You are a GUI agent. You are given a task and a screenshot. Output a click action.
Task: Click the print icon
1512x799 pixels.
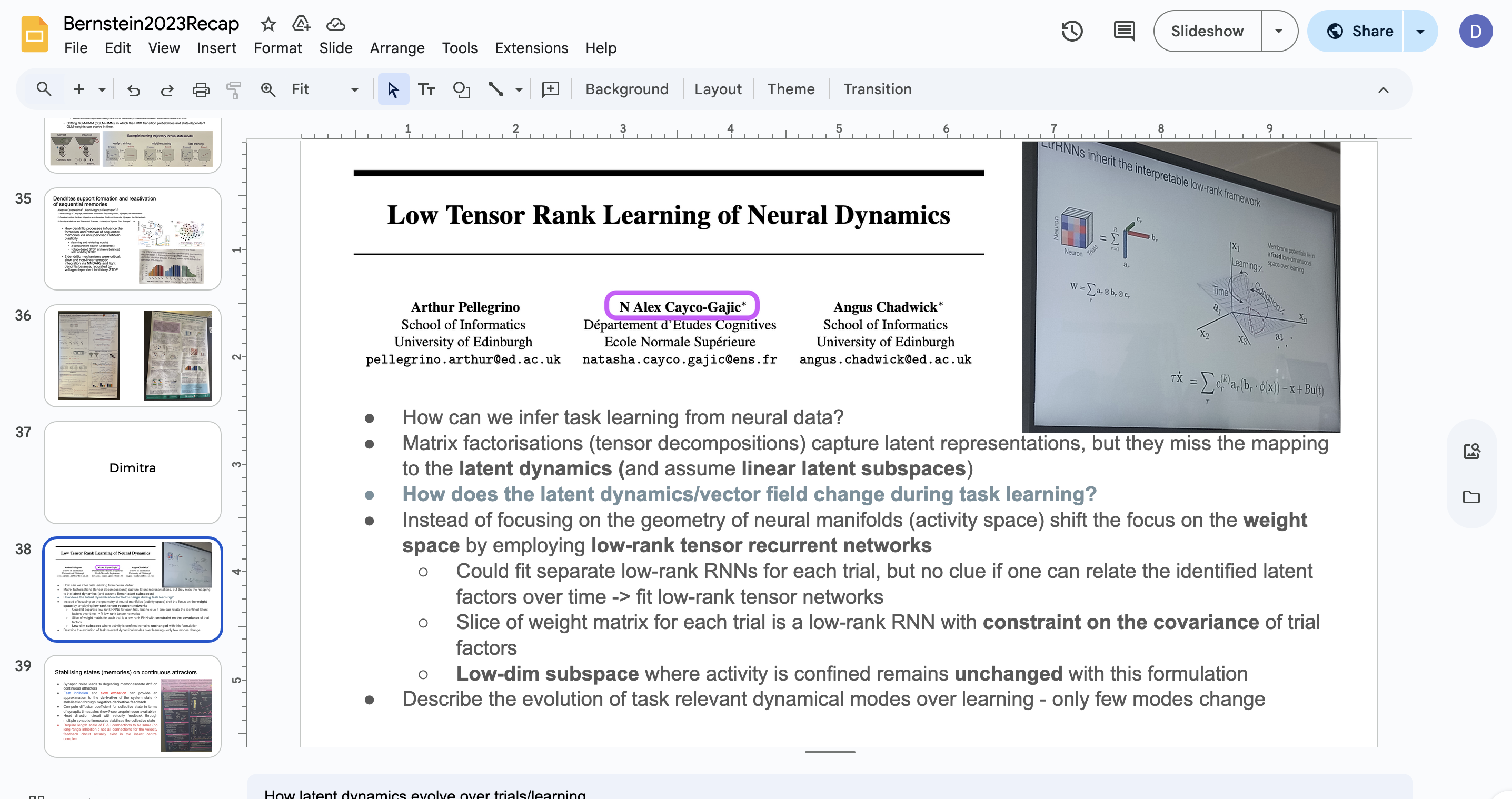pos(201,89)
